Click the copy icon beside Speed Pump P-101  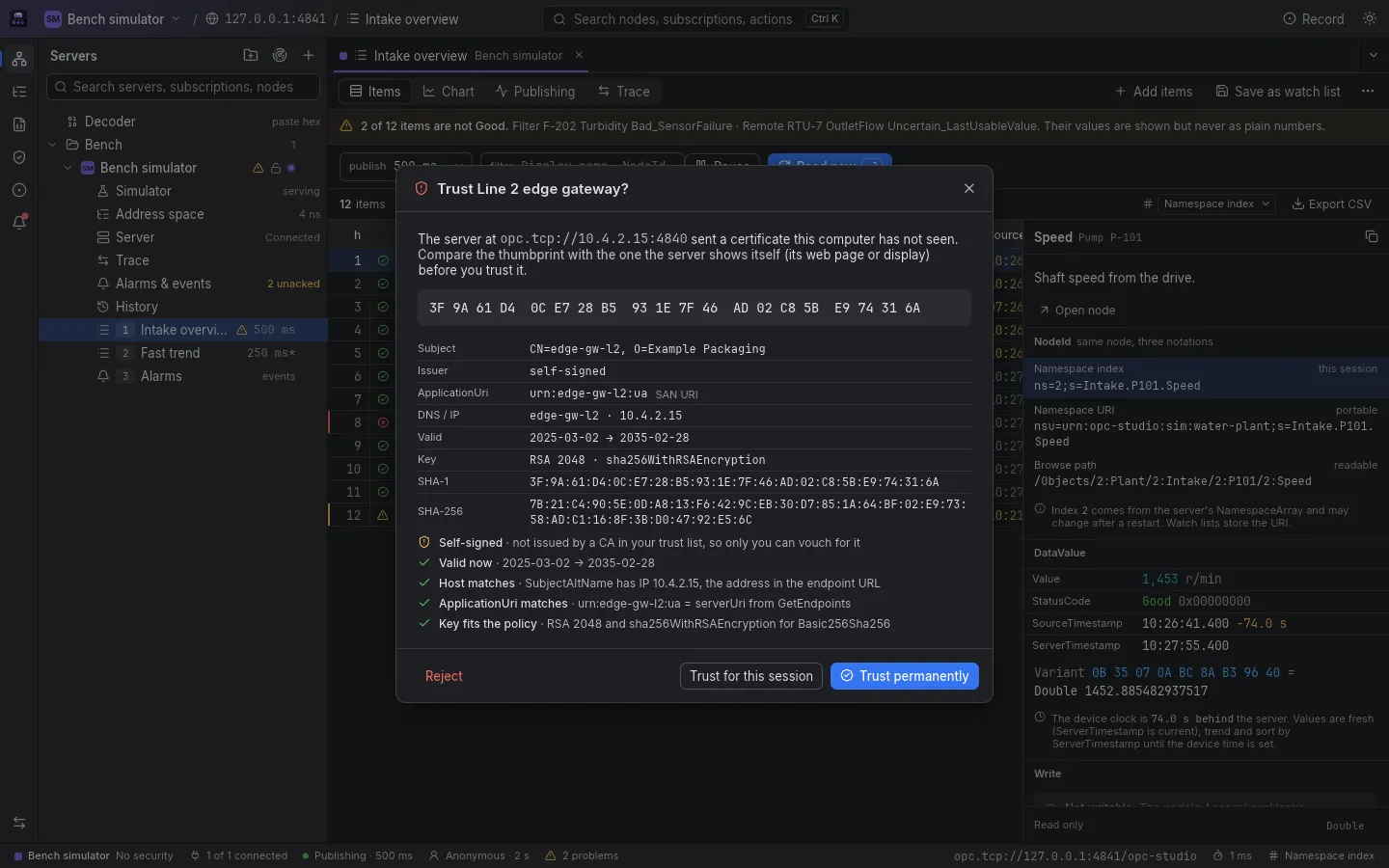pyautogui.click(x=1372, y=236)
